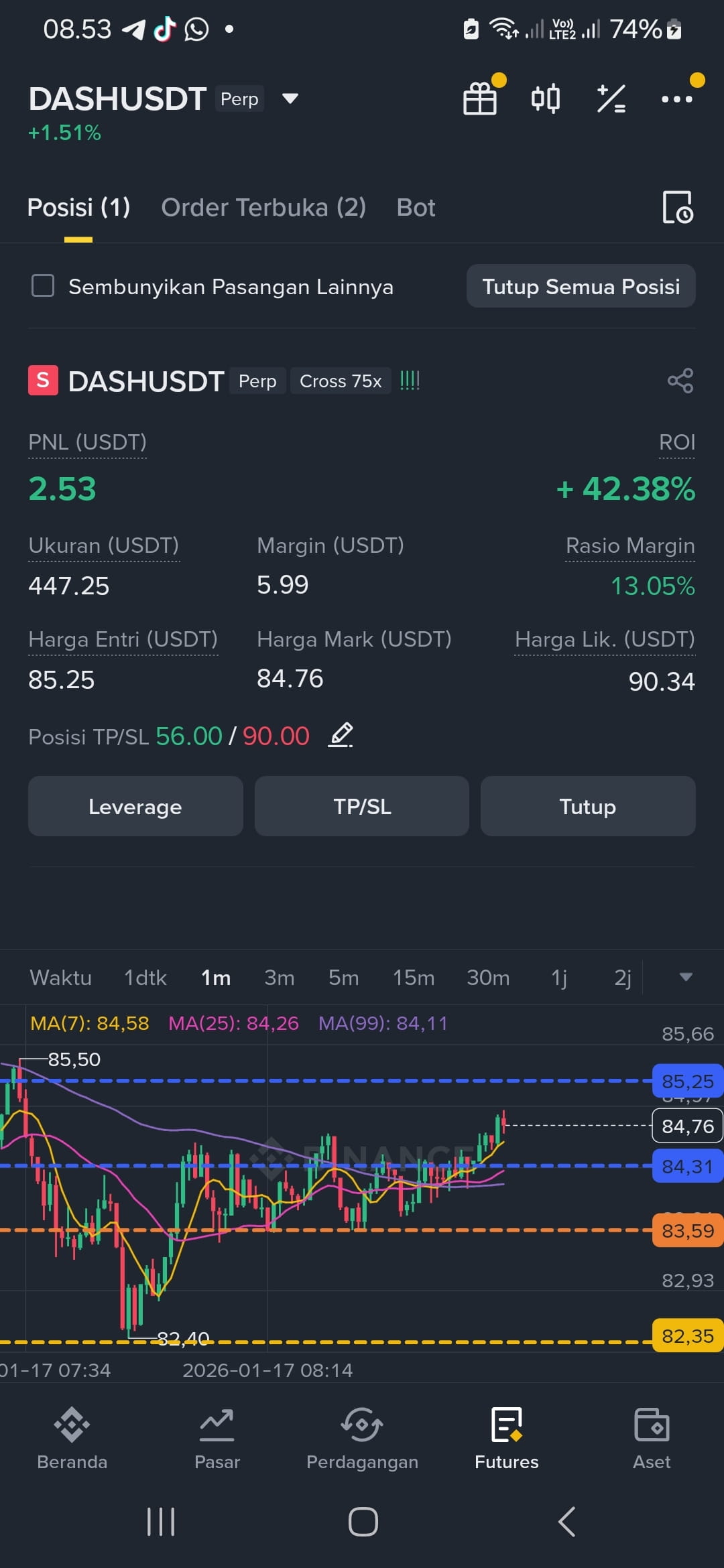724x1568 pixels.
Task: Tap the orange 83,59 price line marker
Action: point(688,1230)
